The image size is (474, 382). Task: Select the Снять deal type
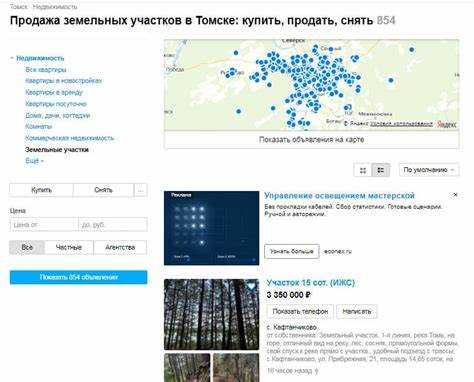(x=103, y=190)
